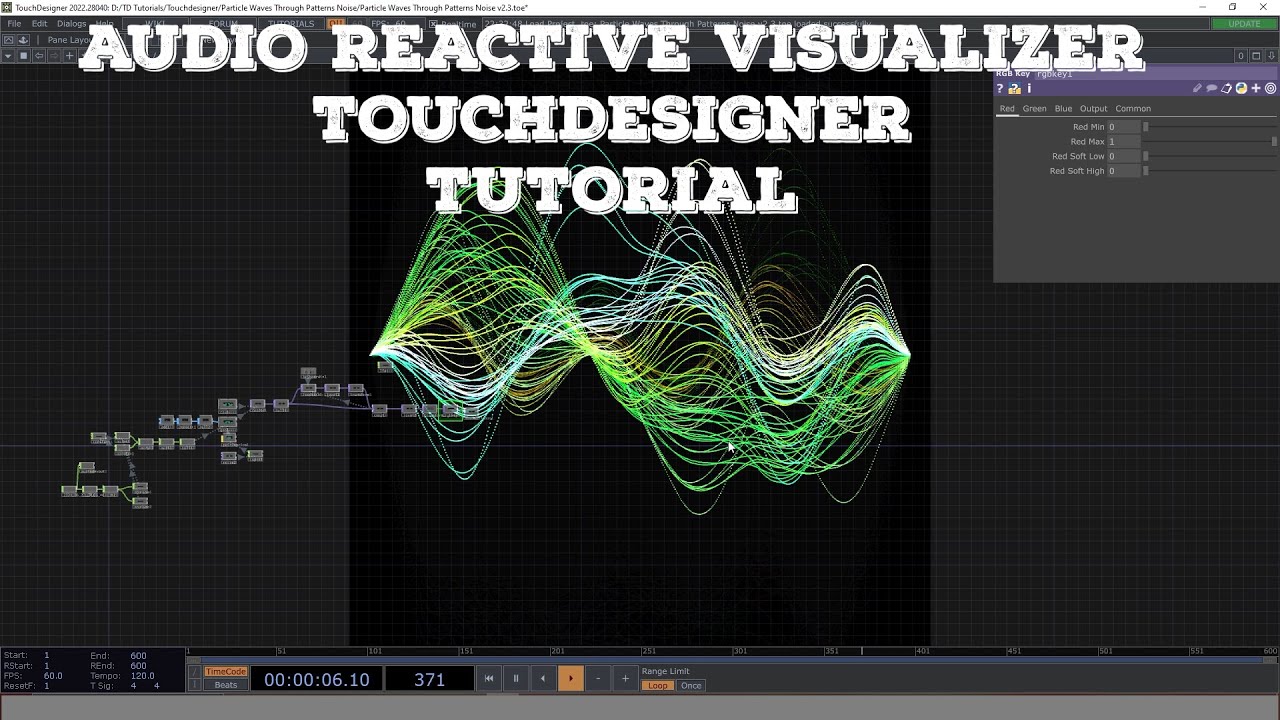Open the File menu
The width and height of the screenshot is (1280, 720).
[14, 24]
